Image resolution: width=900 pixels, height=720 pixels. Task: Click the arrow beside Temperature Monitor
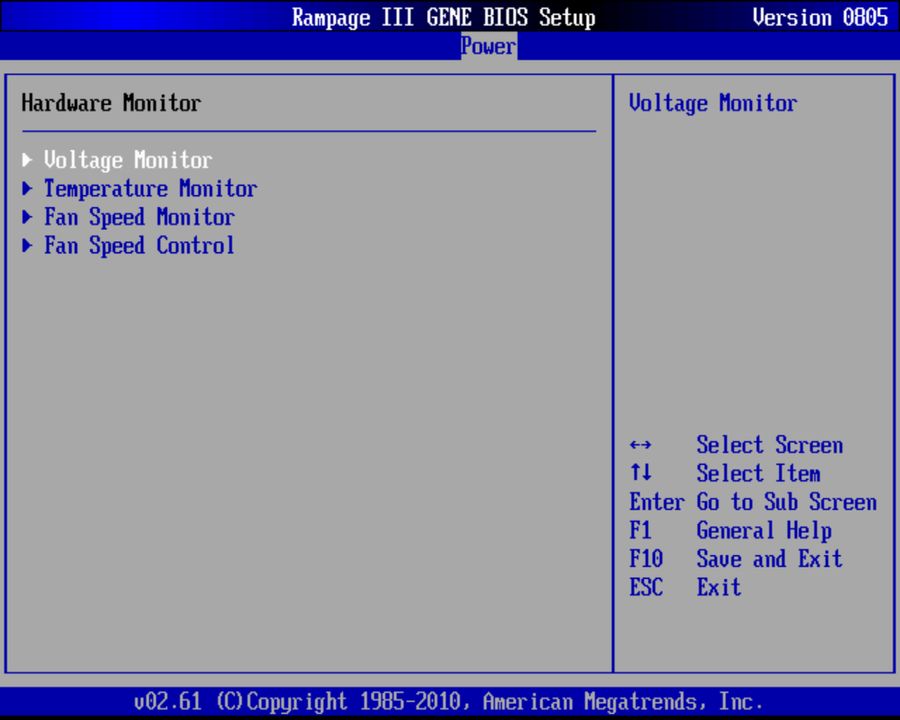pyautogui.click(x=27, y=188)
